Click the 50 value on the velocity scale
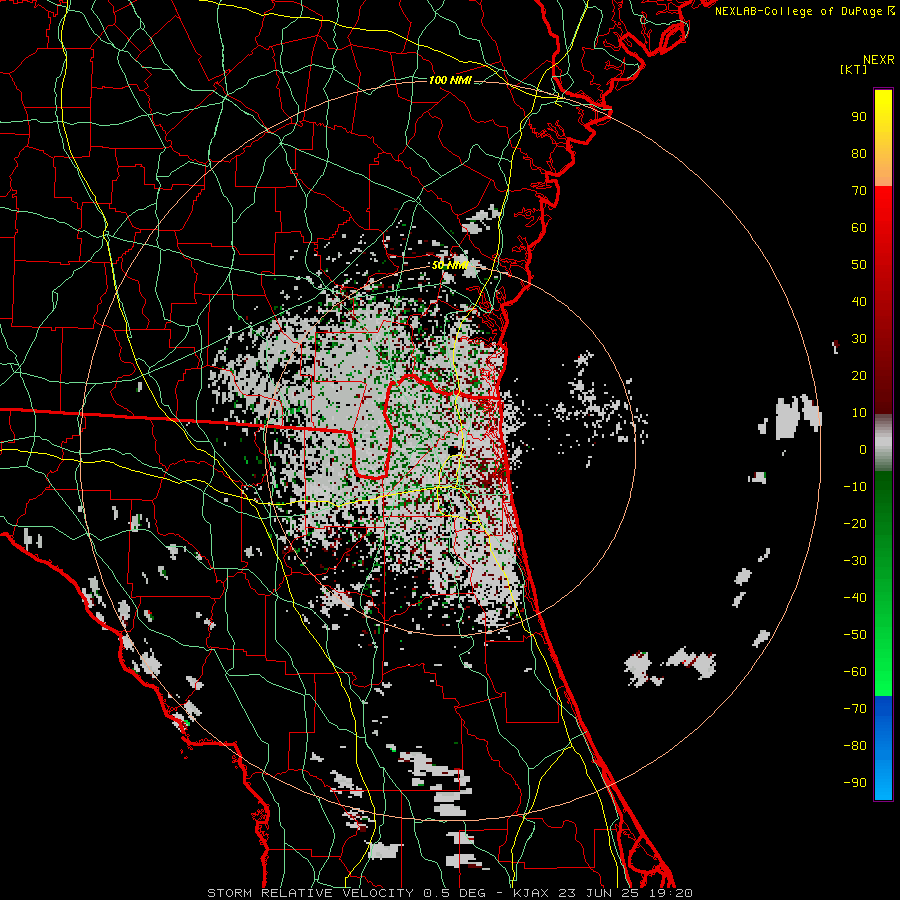Image resolution: width=900 pixels, height=900 pixels. click(x=859, y=265)
